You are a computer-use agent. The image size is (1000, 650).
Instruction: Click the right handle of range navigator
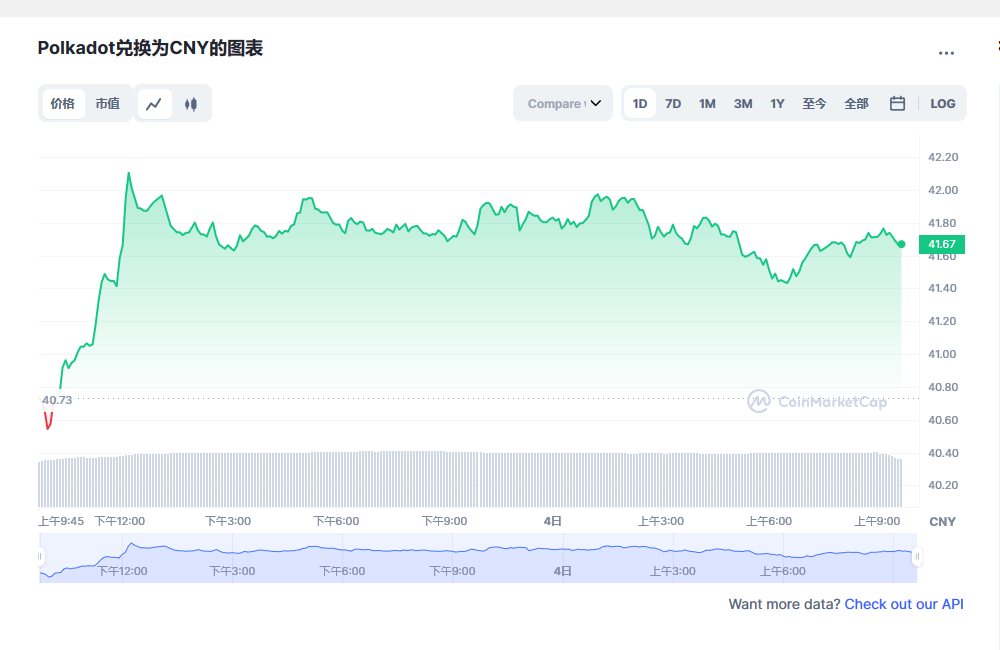click(917, 556)
